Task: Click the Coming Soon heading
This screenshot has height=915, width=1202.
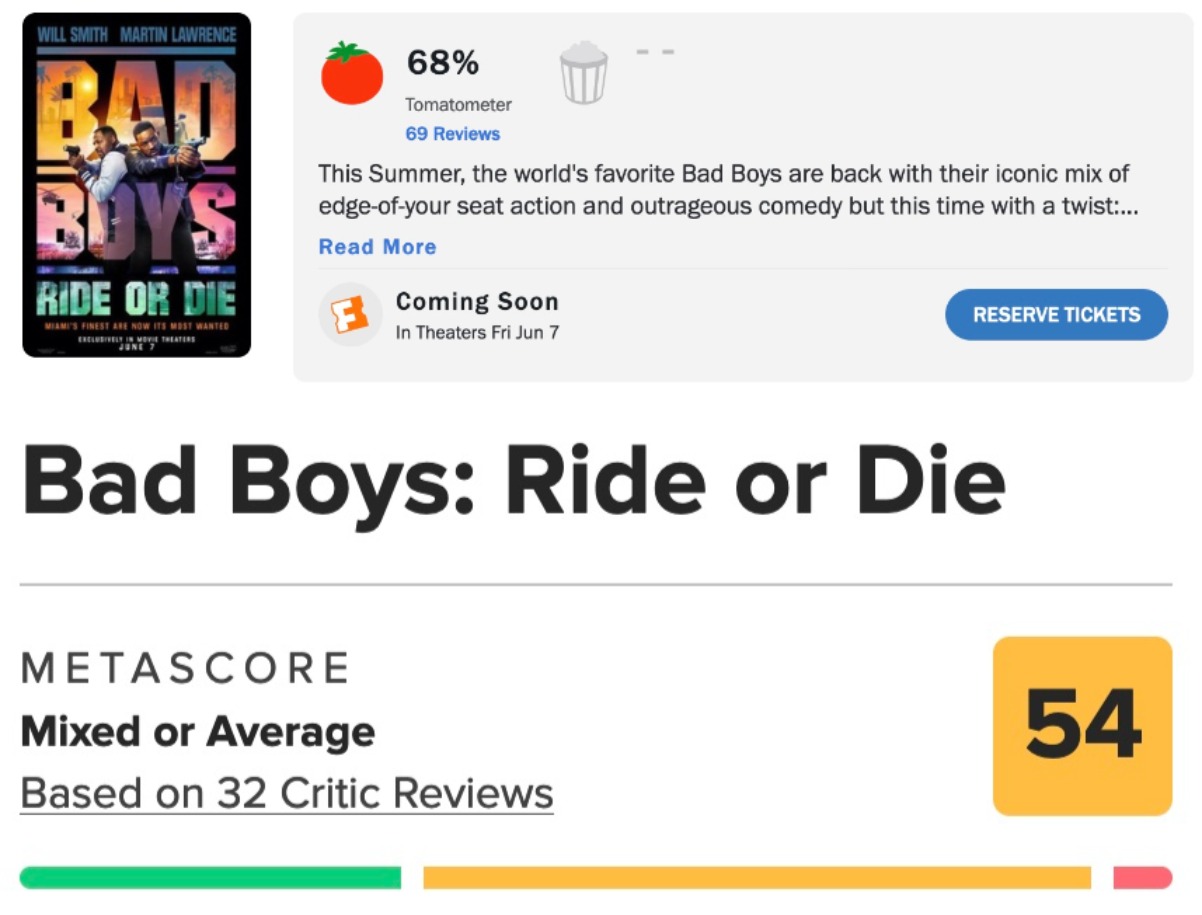Action: click(x=477, y=302)
